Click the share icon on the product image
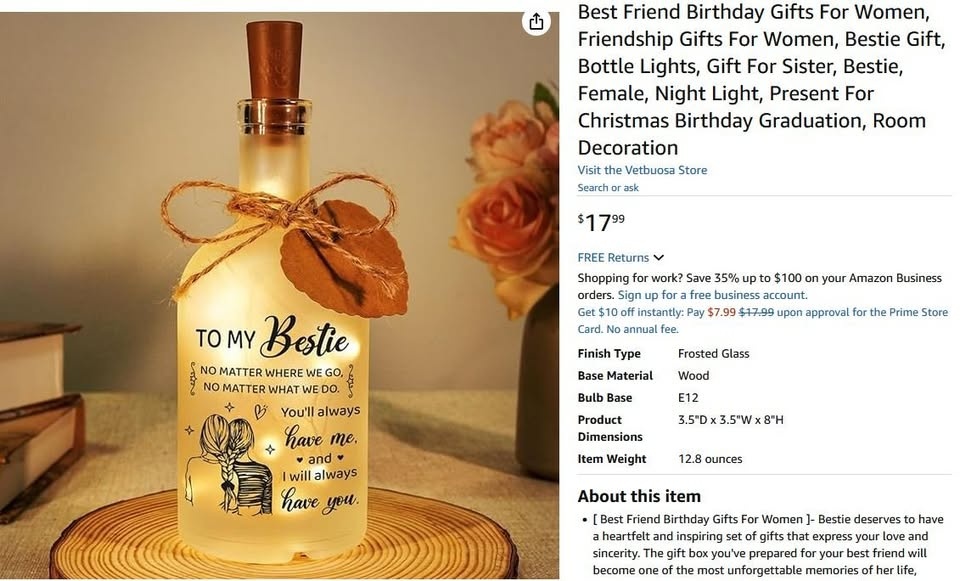The width and height of the screenshot is (960, 581). (536, 22)
